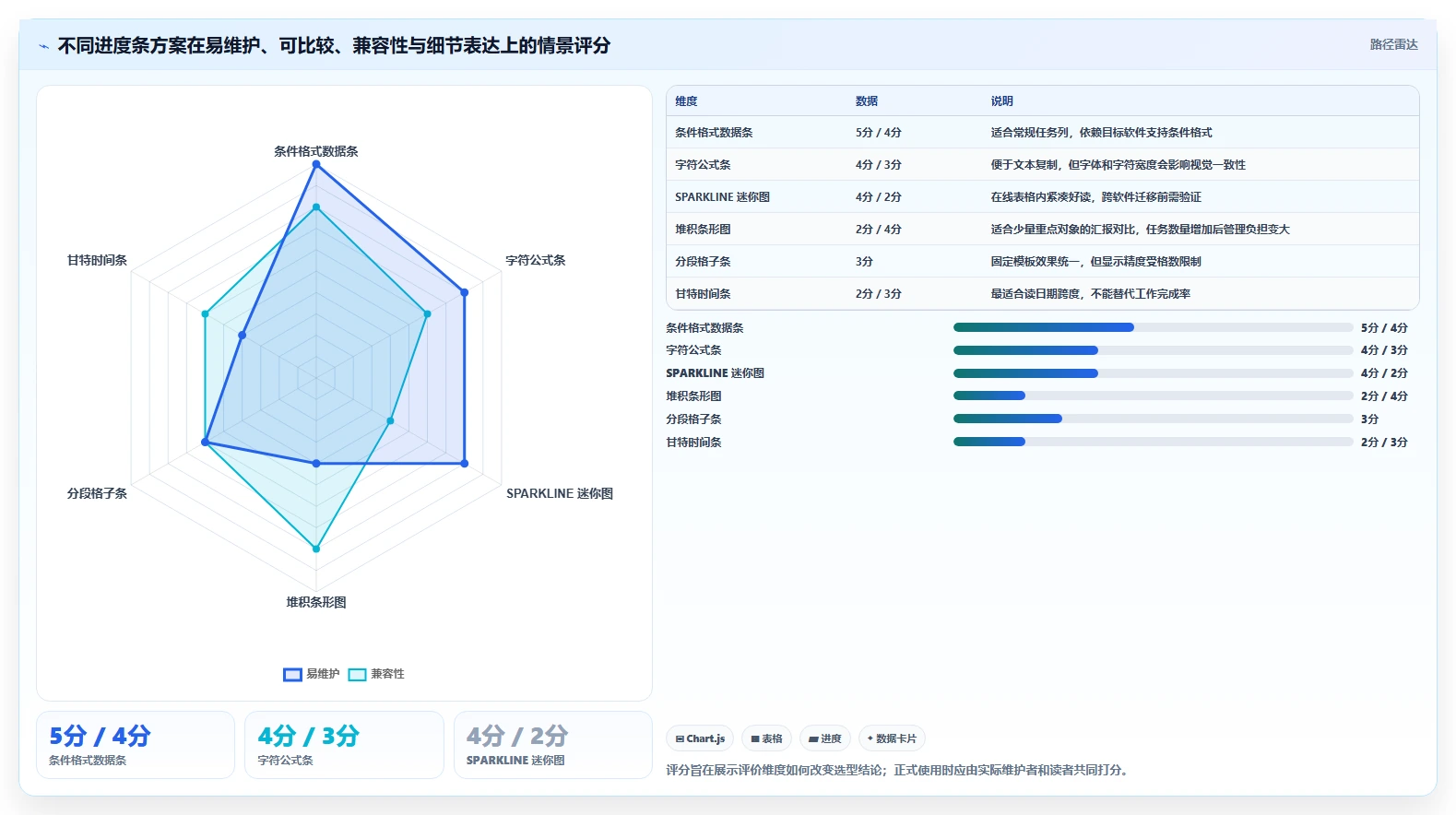Screen dimensions: 1456x815
Task: Click the 条件格式数据条 progress bar
Action: click(1154, 327)
